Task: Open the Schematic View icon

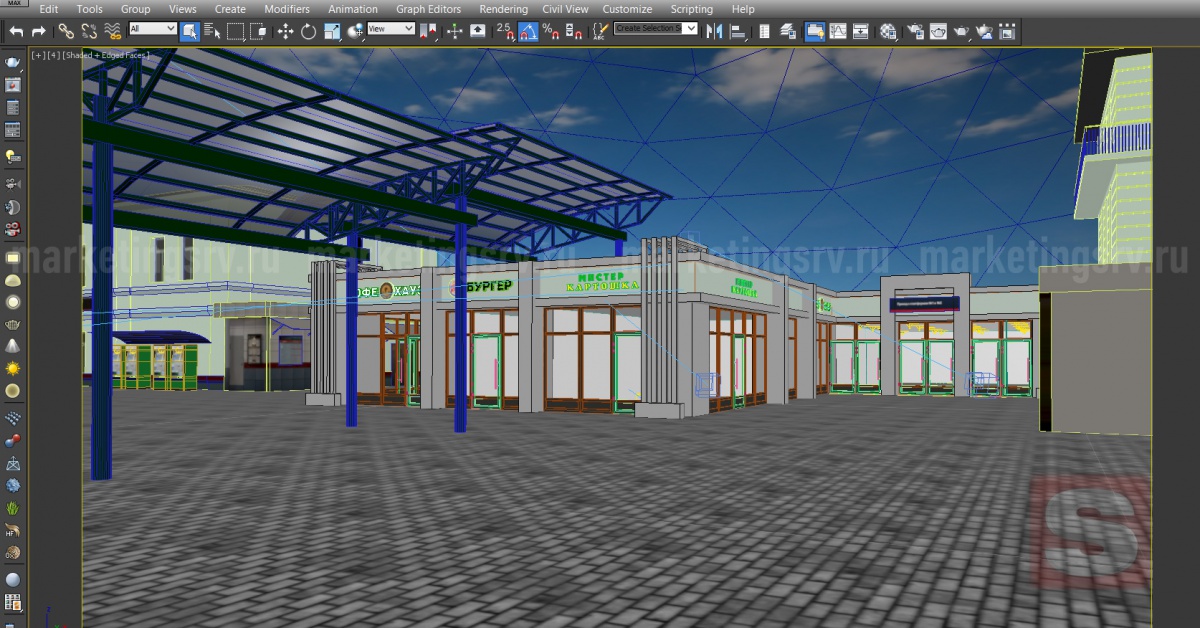Action: 861,32
